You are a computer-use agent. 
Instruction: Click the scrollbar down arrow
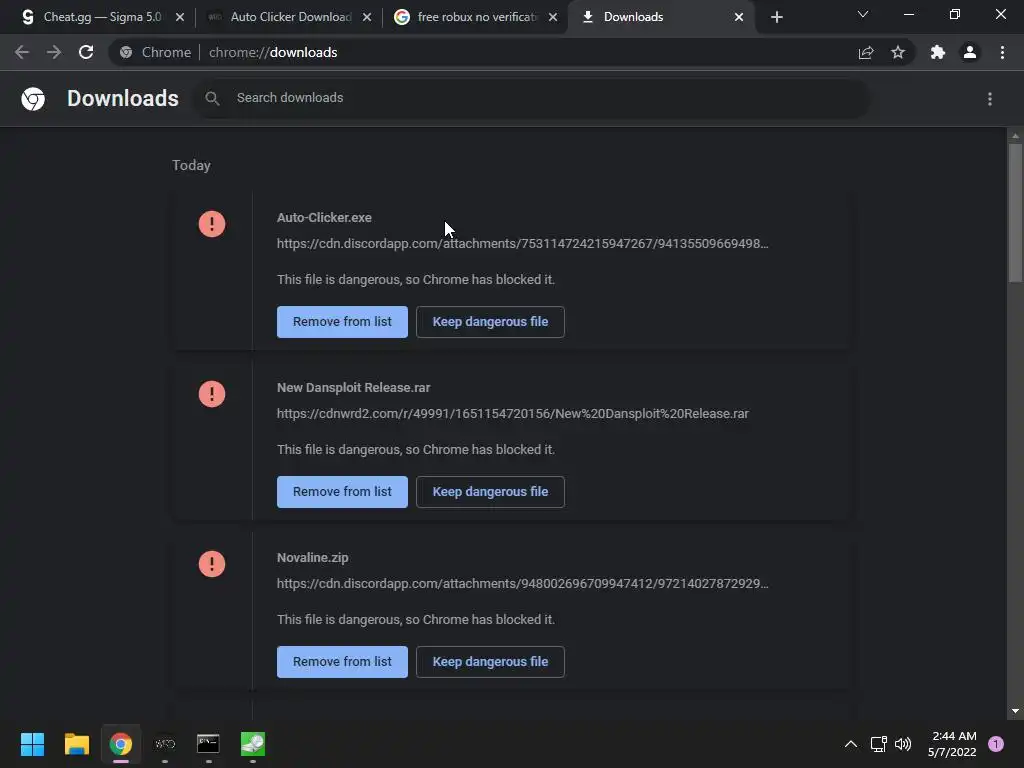coord(1015,711)
